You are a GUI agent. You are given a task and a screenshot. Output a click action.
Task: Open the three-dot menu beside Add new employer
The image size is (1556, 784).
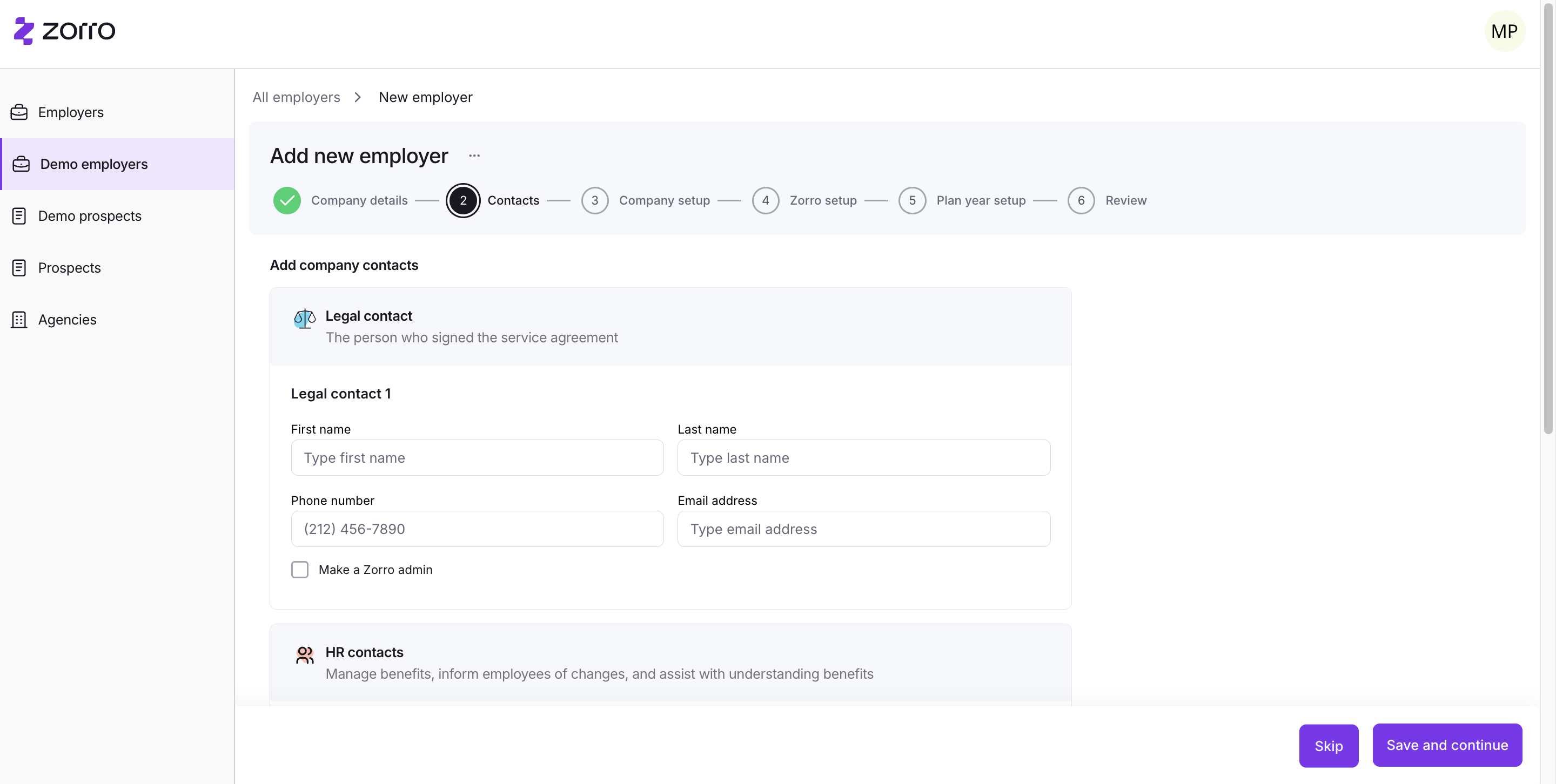coord(474,156)
